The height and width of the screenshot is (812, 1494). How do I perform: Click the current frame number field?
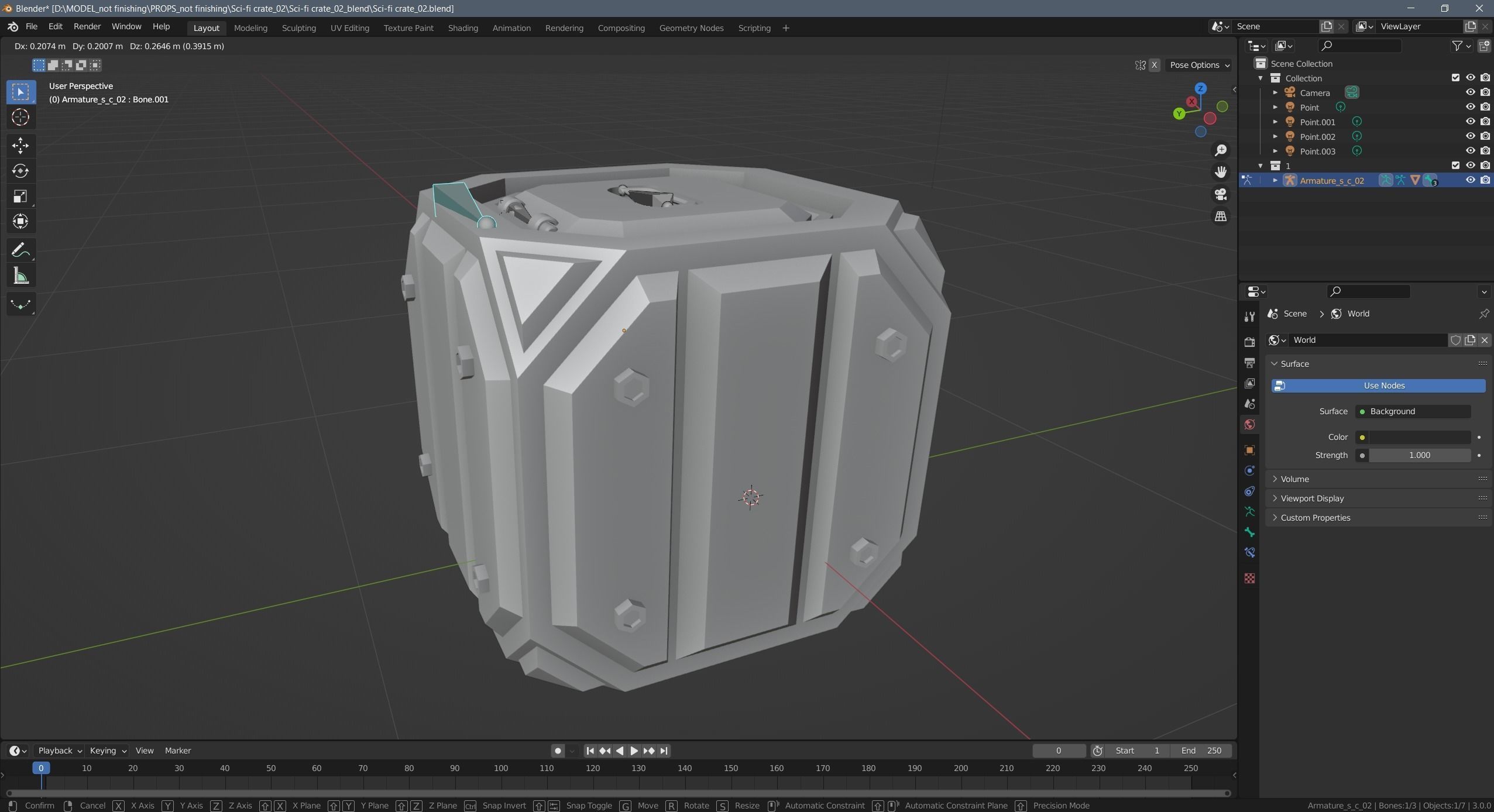pos(1059,751)
